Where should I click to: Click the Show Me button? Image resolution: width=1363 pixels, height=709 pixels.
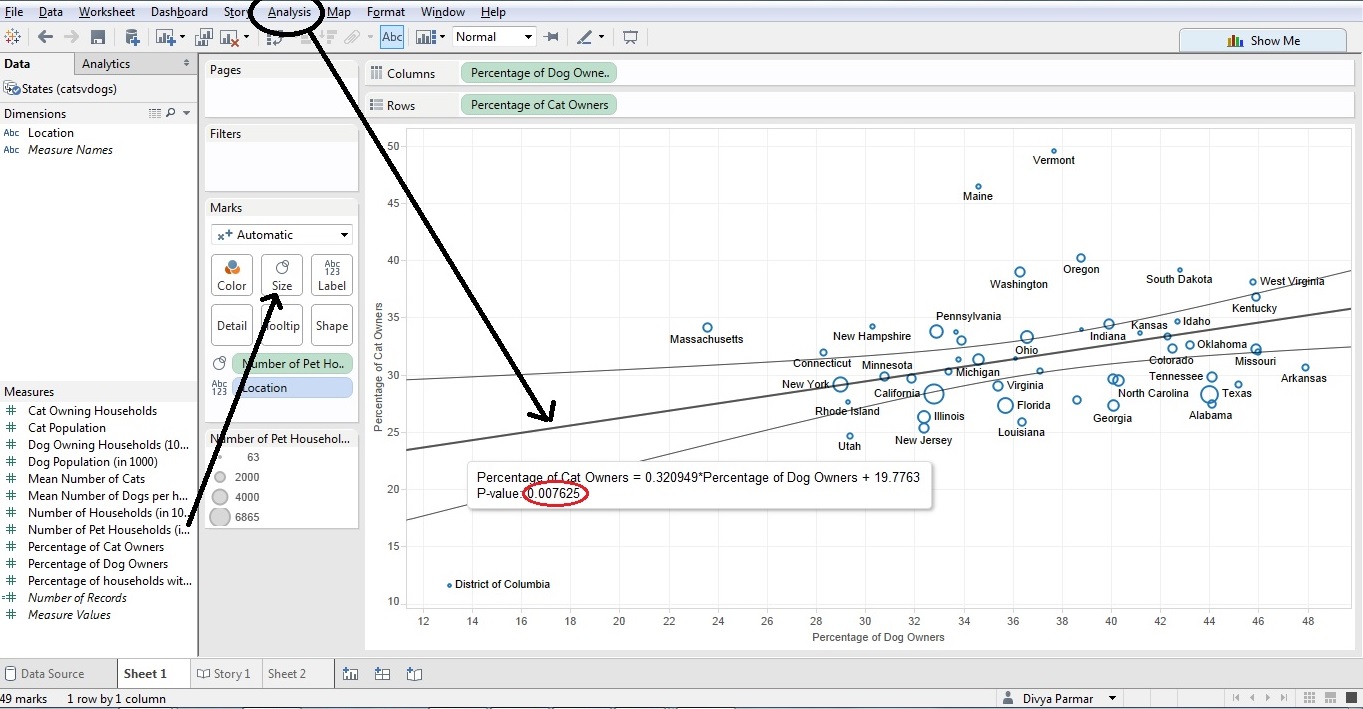pyautogui.click(x=1263, y=41)
